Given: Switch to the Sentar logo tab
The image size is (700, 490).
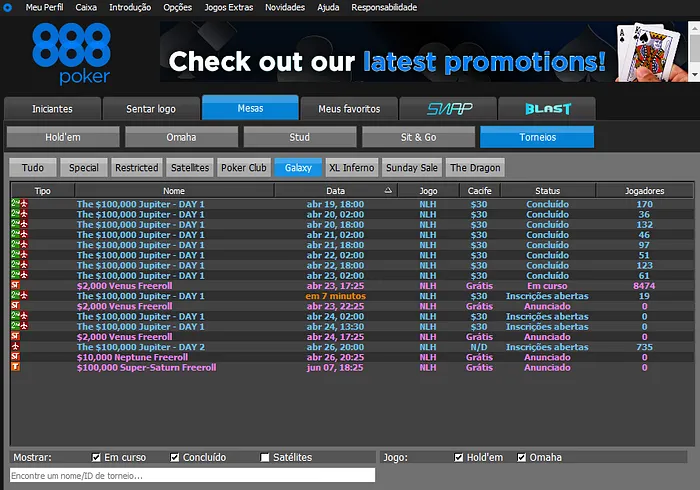Looking at the screenshot, I should coord(151,108).
